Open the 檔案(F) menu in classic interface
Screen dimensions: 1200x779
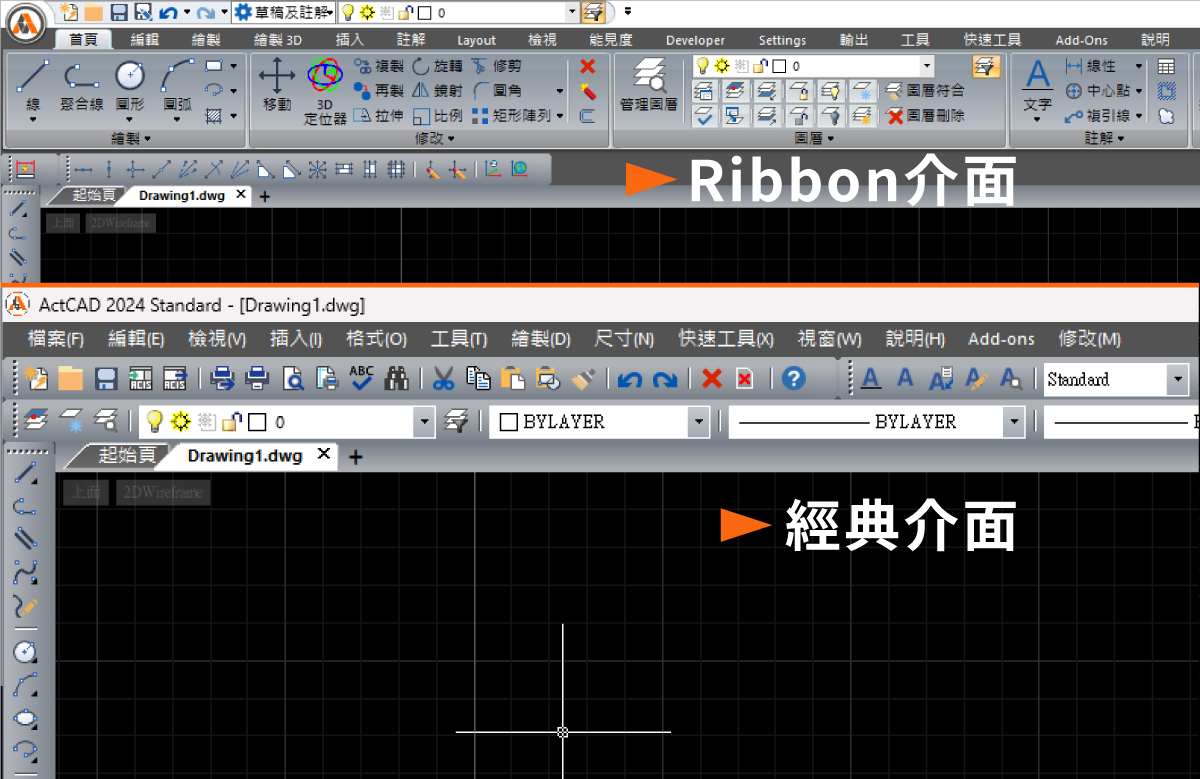(56, 339)
